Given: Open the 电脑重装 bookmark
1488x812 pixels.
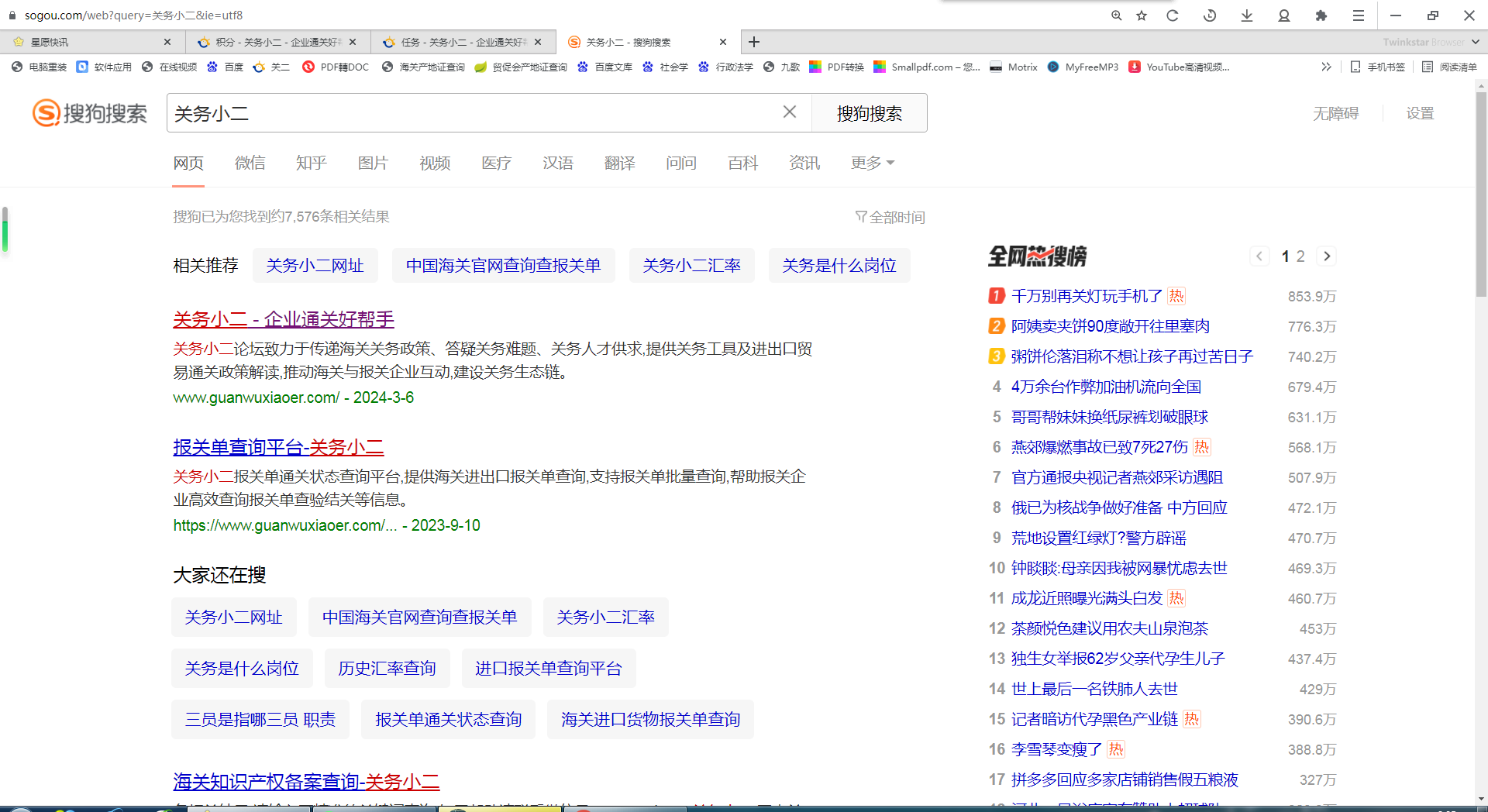Looking at the screenshot, I should (40, 67).
